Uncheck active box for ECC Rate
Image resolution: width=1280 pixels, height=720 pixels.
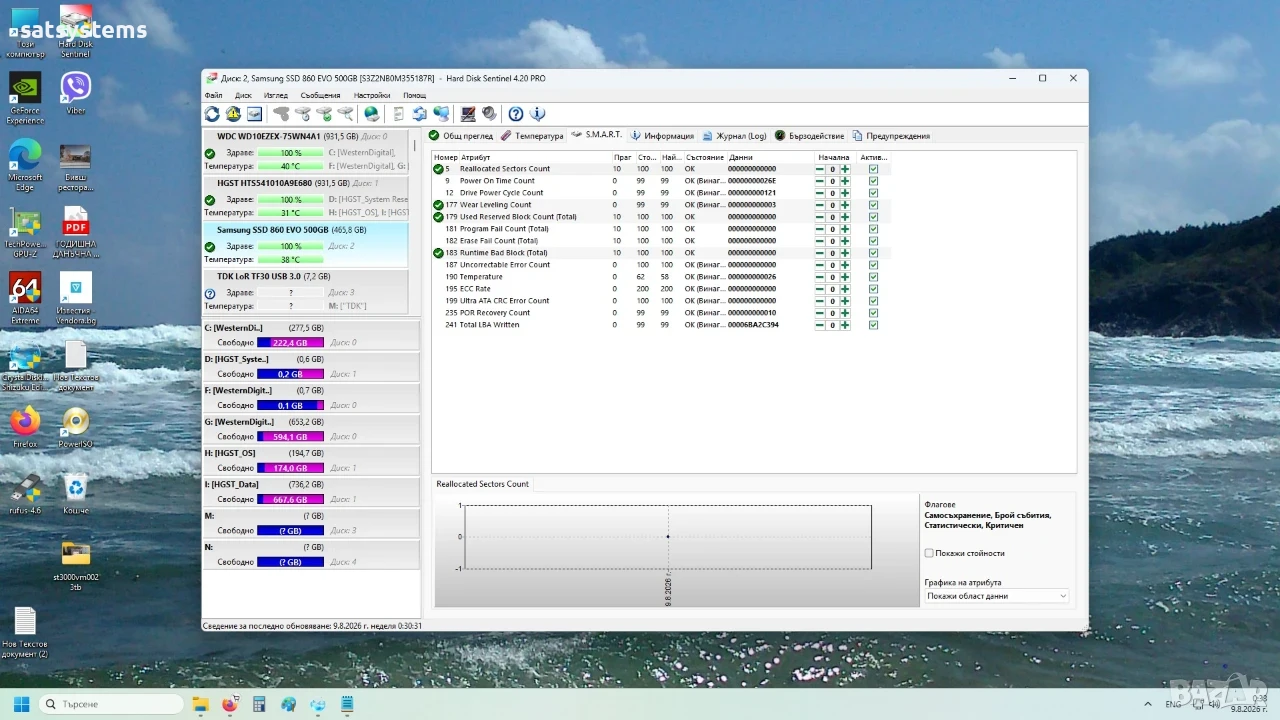[874, 289]
